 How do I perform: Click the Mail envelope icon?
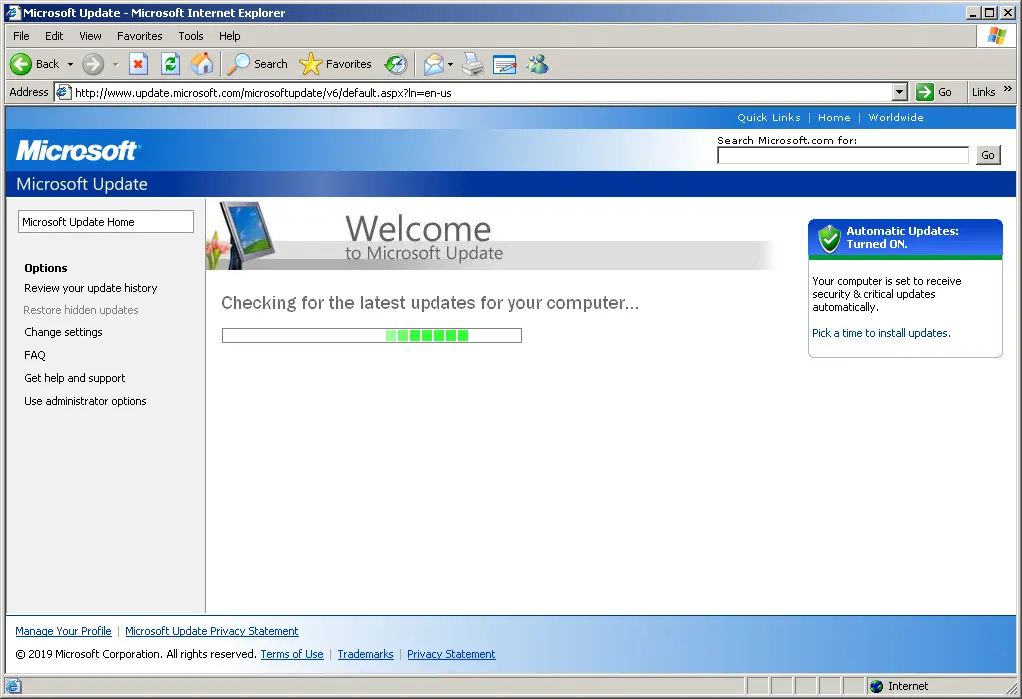[x=433, y=64]
